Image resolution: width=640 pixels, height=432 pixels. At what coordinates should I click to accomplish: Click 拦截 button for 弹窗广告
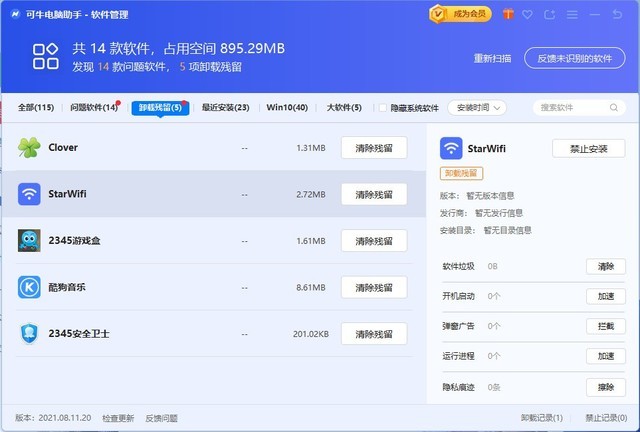pos(606,326)
